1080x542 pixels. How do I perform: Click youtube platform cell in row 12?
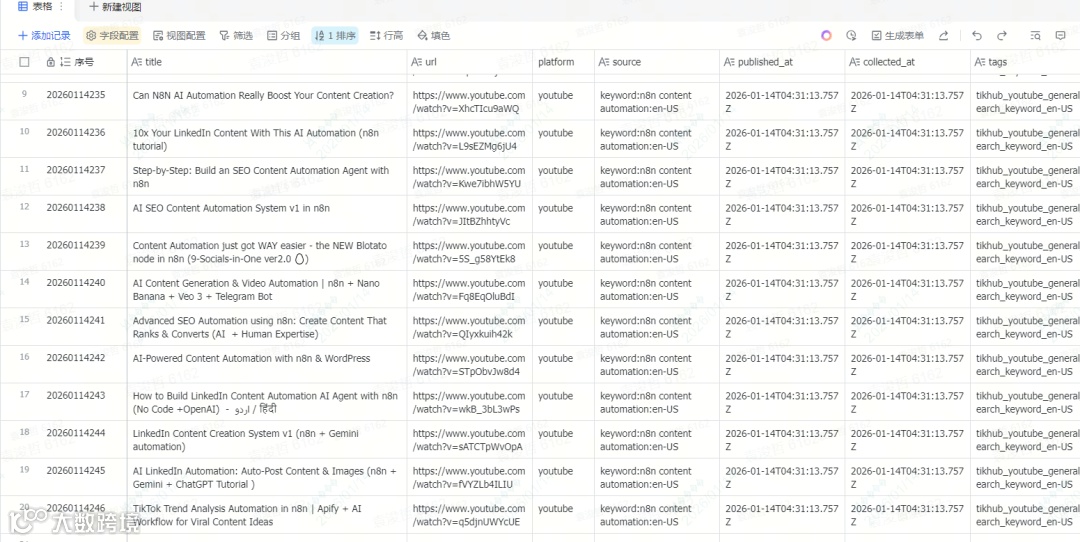click(x=563, y=215)
